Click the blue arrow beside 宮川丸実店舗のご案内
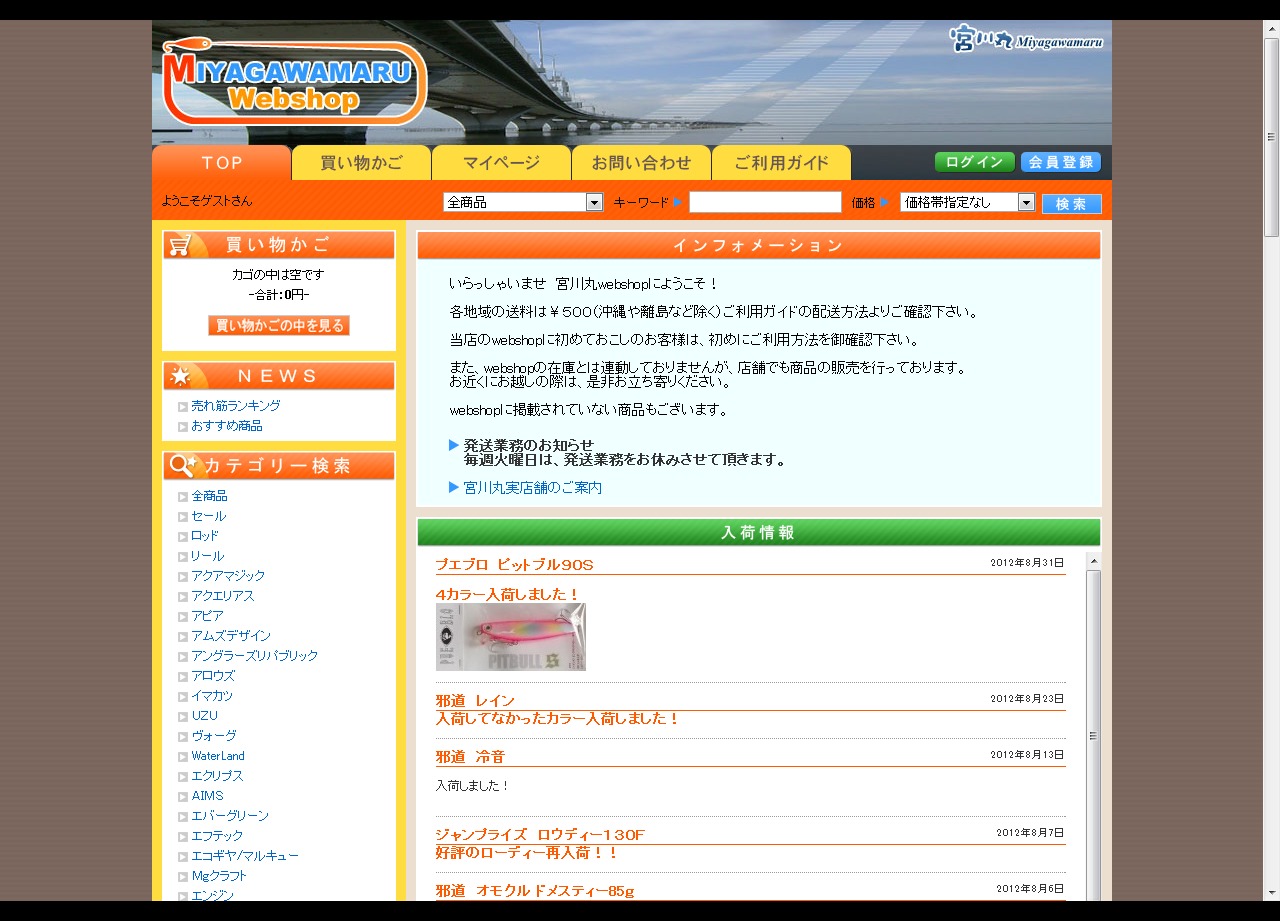This screenshot has width=1280, height=921. (x=454, y=488)
